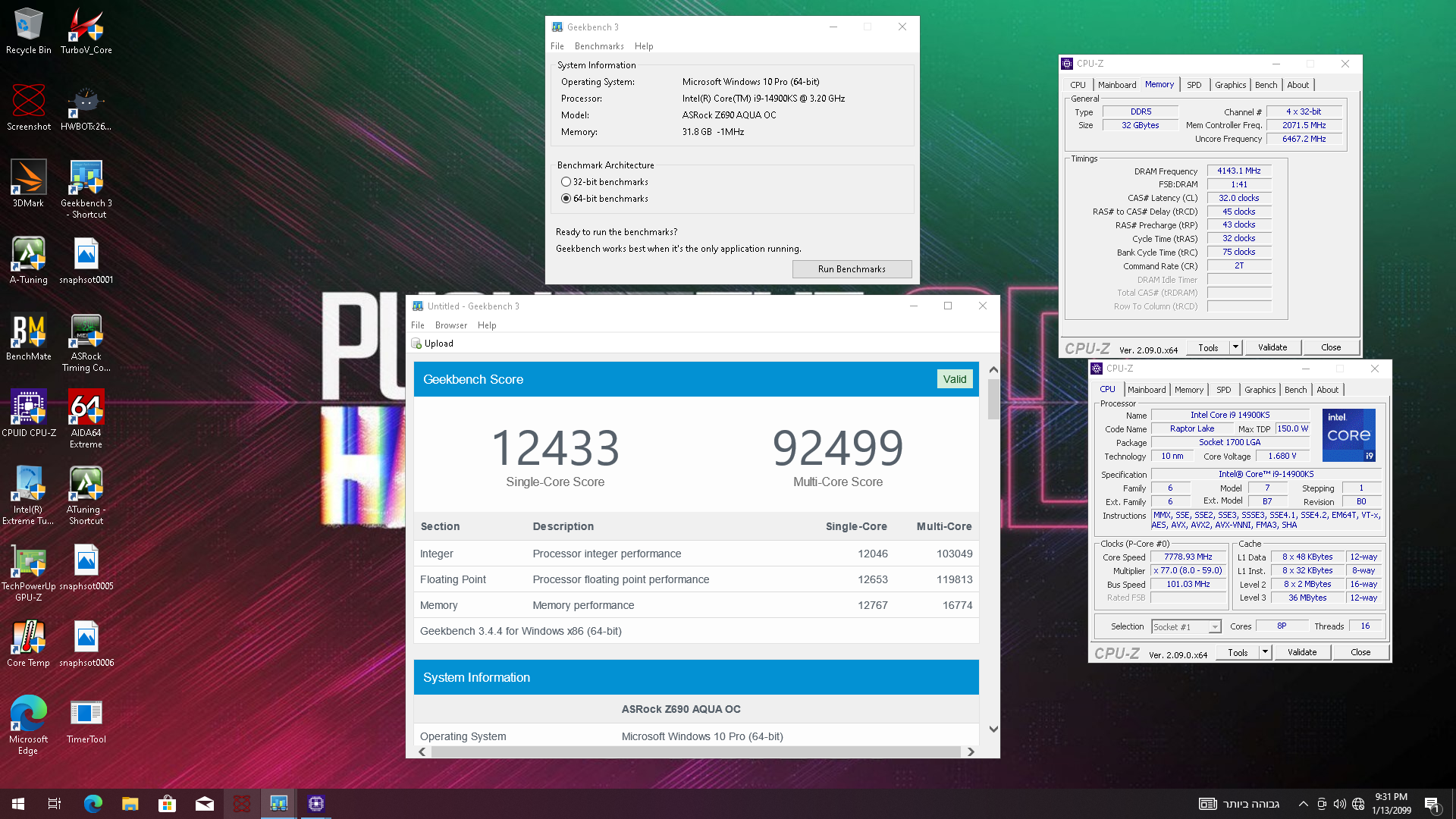The height and width of the screenshot is (819, 1456).
Task: Open Microsoft Edge desktop icon
Action: coord(29,726)
